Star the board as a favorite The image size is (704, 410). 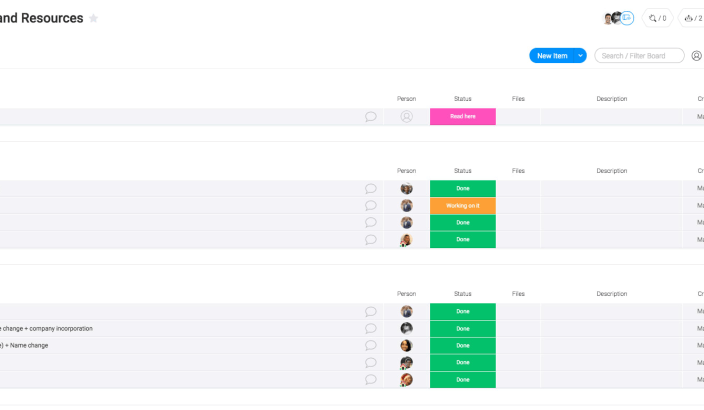pos(93,18)
